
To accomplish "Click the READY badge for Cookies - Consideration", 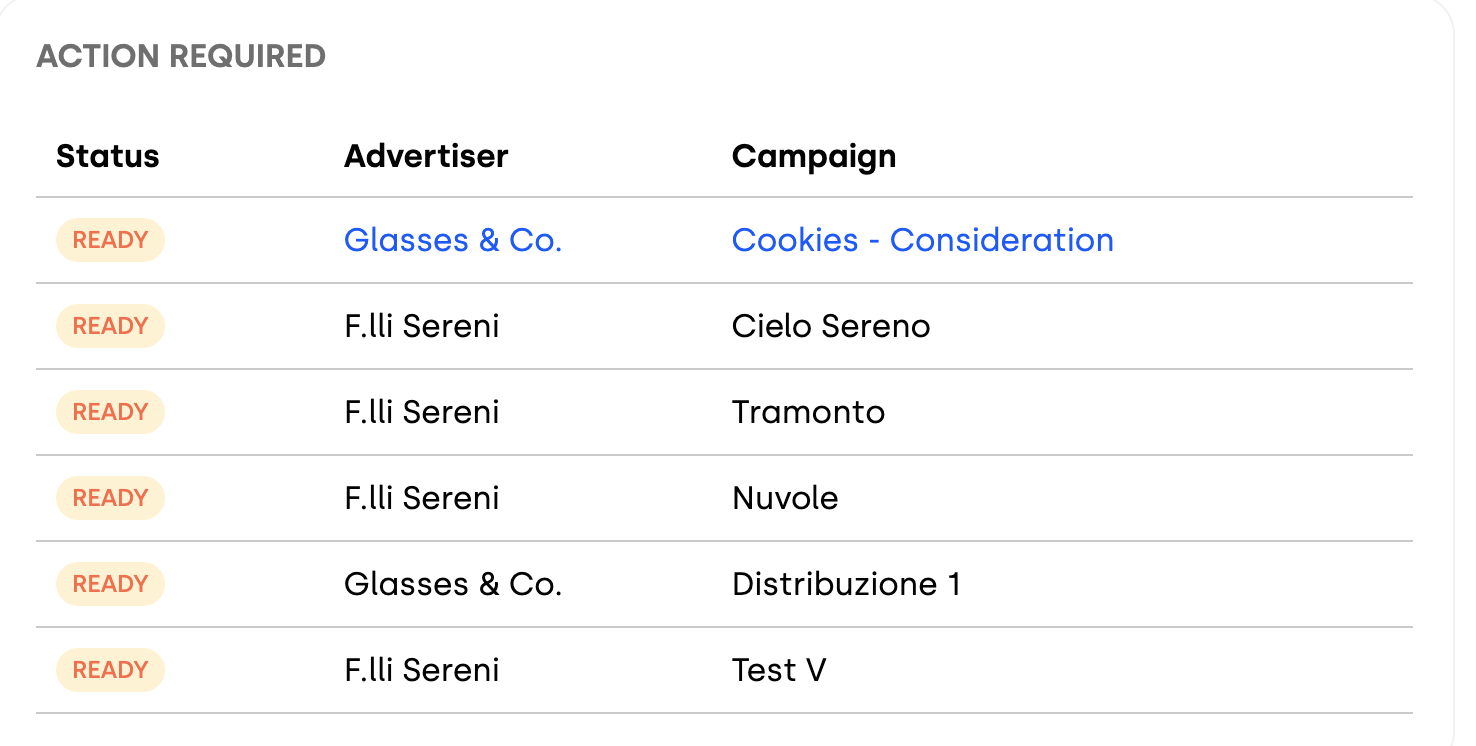I will pos(110,240).
